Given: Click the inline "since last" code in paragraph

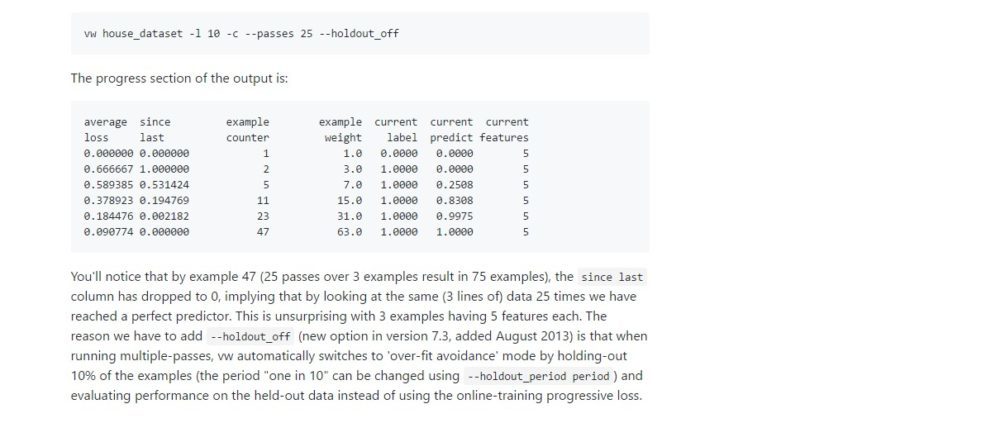Looking at the screenshot, I should [x=612, y=277].
